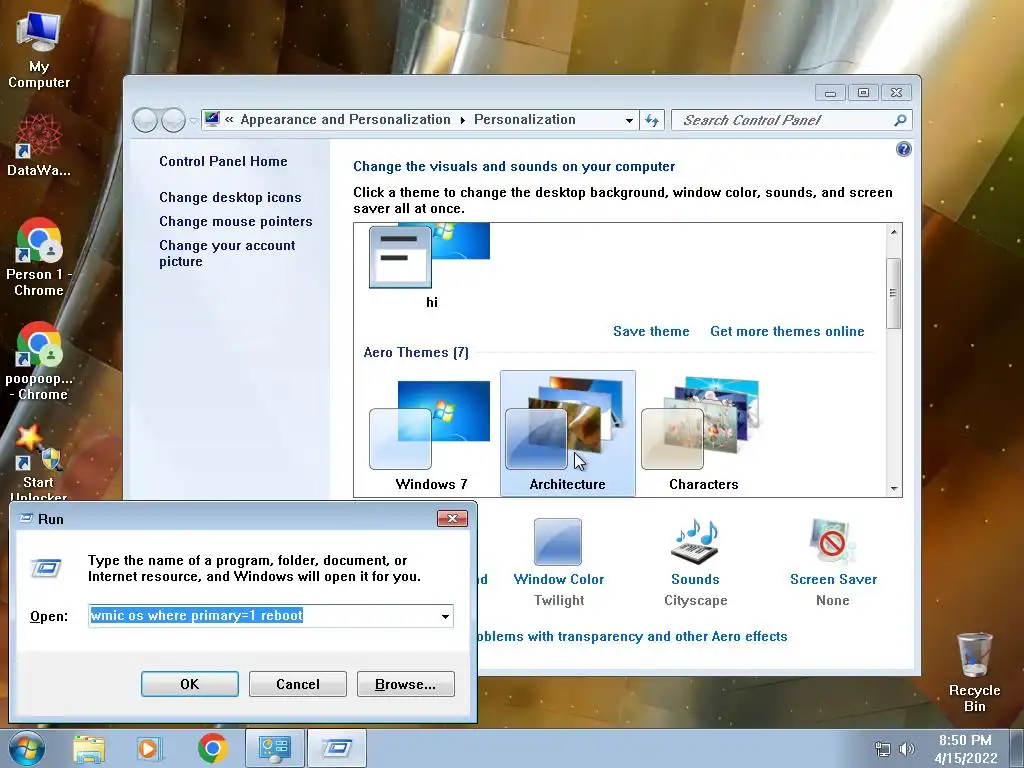
Task: Select the Architecture theme
Action: tap(568, 434)
